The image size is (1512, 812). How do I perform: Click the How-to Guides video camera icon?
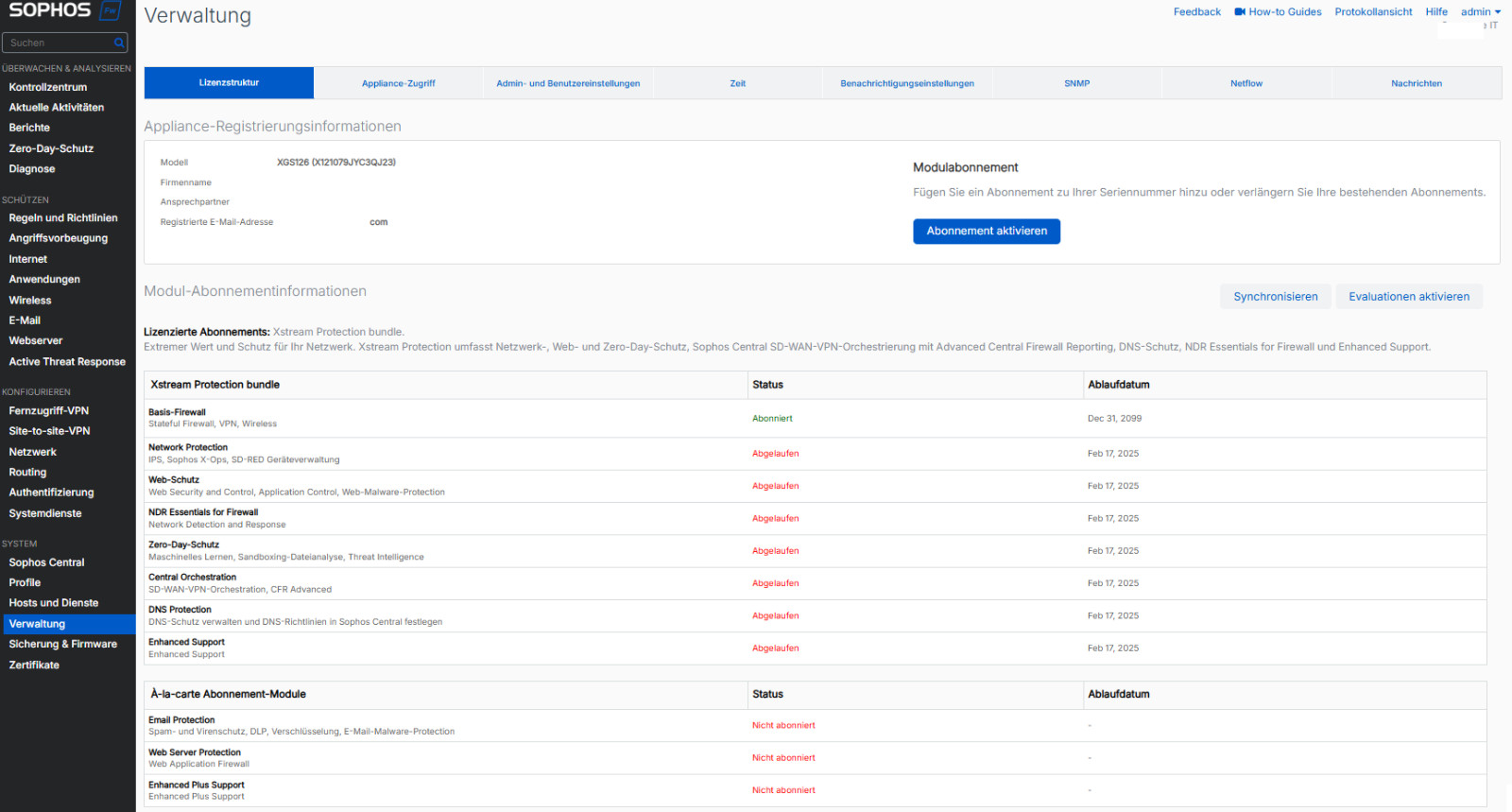coord(1239,12)
